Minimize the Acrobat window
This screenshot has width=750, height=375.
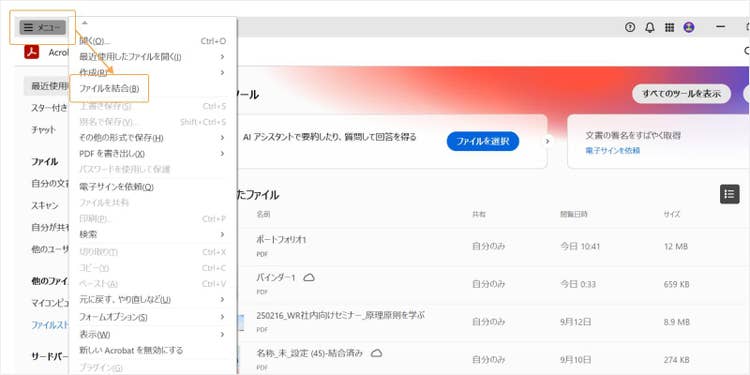[720, 27]
